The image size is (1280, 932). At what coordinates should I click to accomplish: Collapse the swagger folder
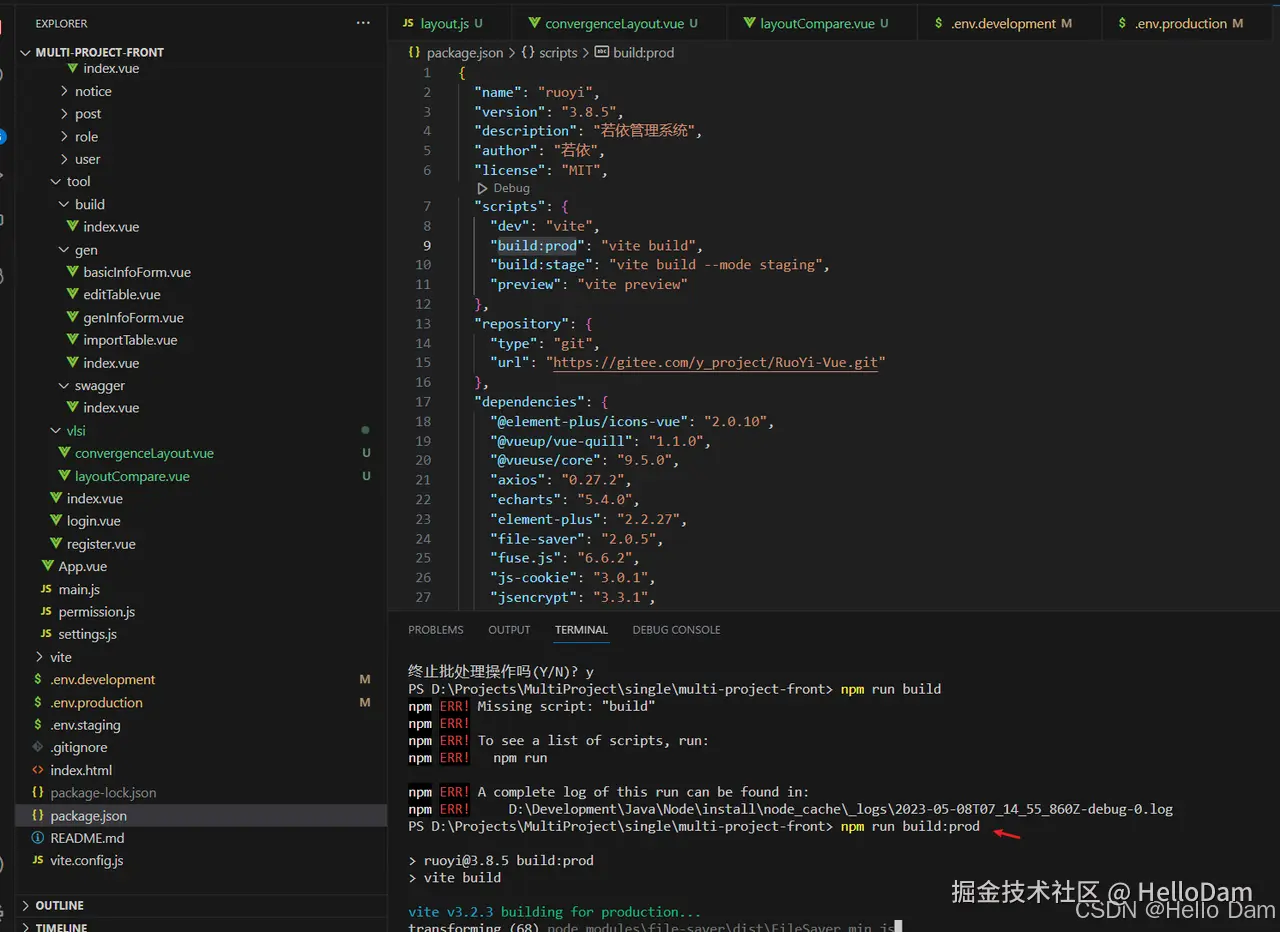tap(64, 385)
